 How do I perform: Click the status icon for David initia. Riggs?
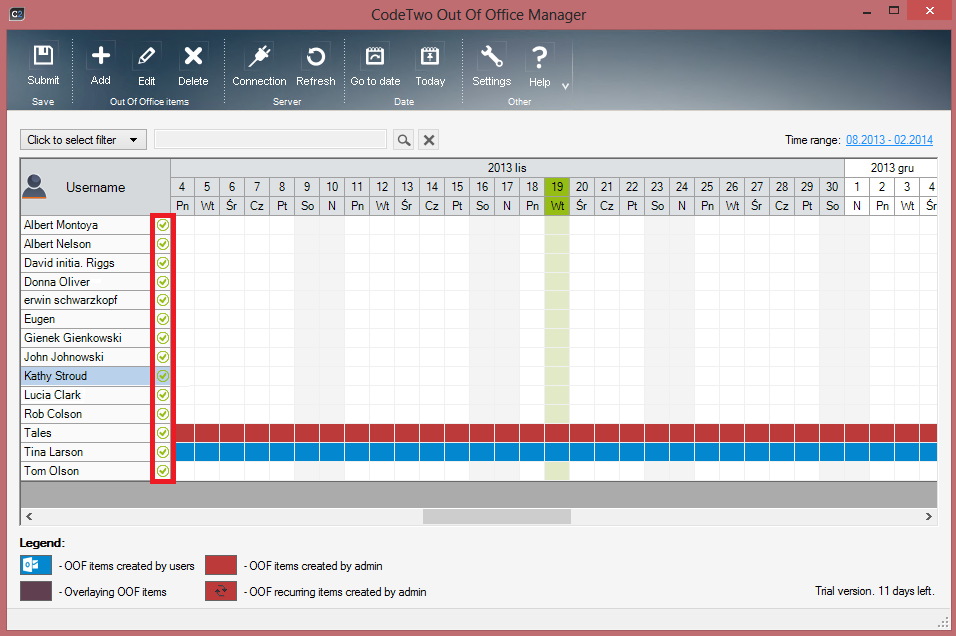pos(163,263)
